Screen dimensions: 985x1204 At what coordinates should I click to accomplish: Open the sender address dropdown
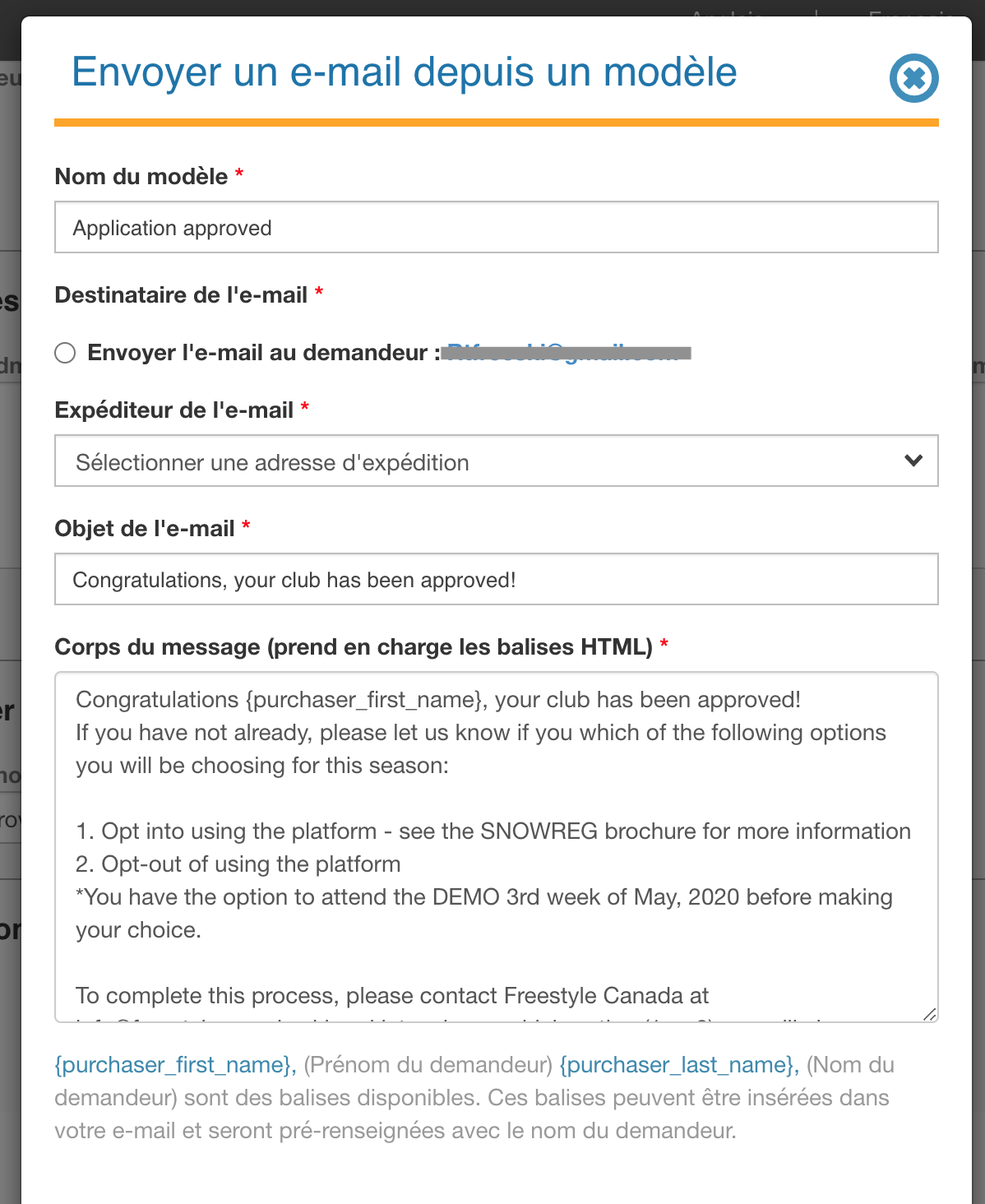[497, 461]
